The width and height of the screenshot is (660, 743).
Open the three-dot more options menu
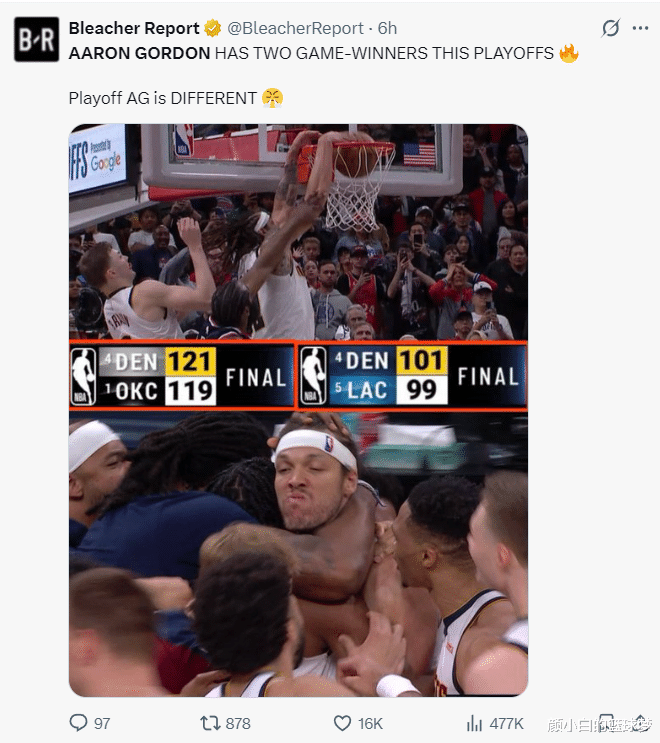641,28
